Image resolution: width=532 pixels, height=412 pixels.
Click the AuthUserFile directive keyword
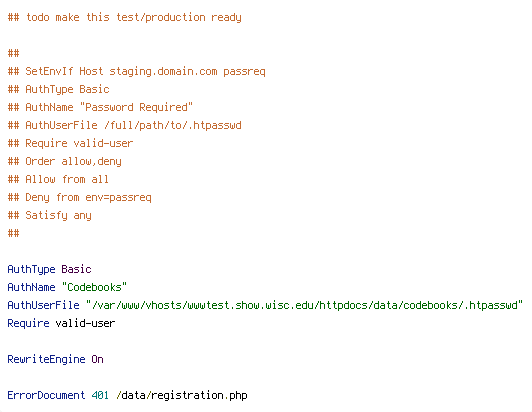pyautogui.click(x=43, y=305)
